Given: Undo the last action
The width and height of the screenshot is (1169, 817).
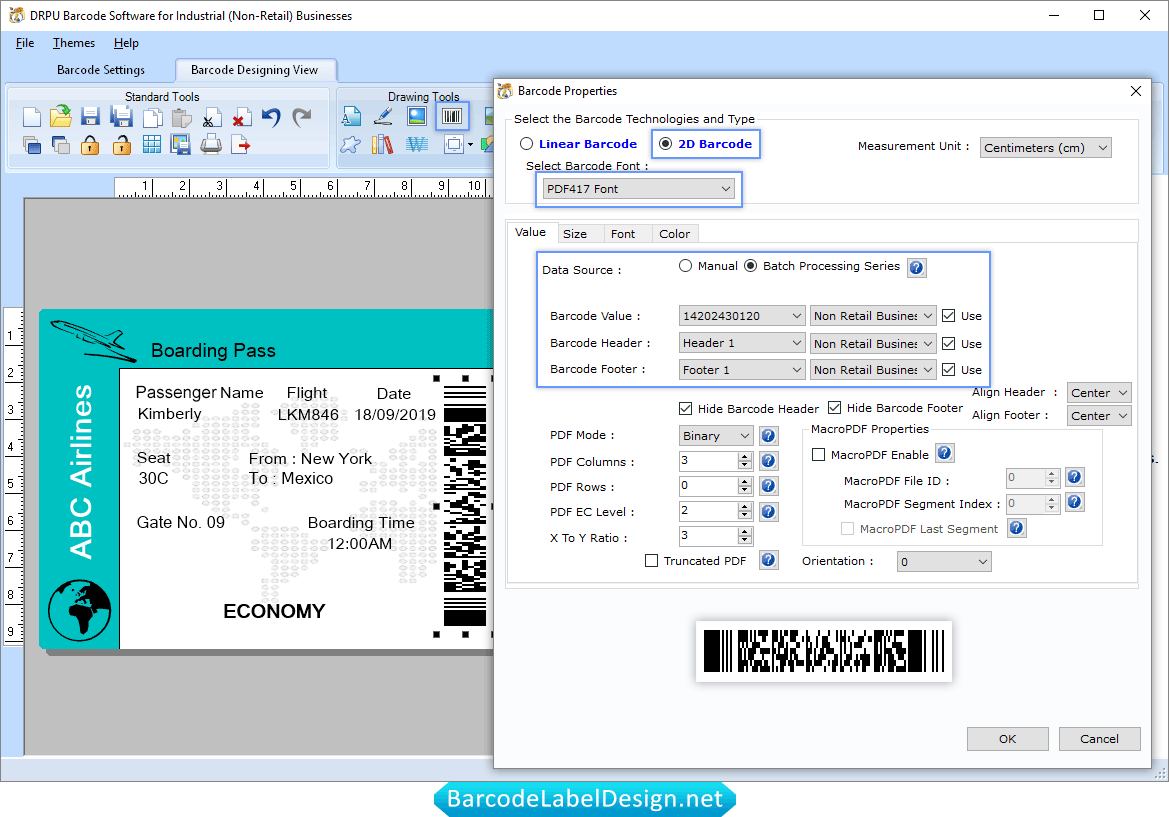Looking at the screenshot, I should click(271, 117).
